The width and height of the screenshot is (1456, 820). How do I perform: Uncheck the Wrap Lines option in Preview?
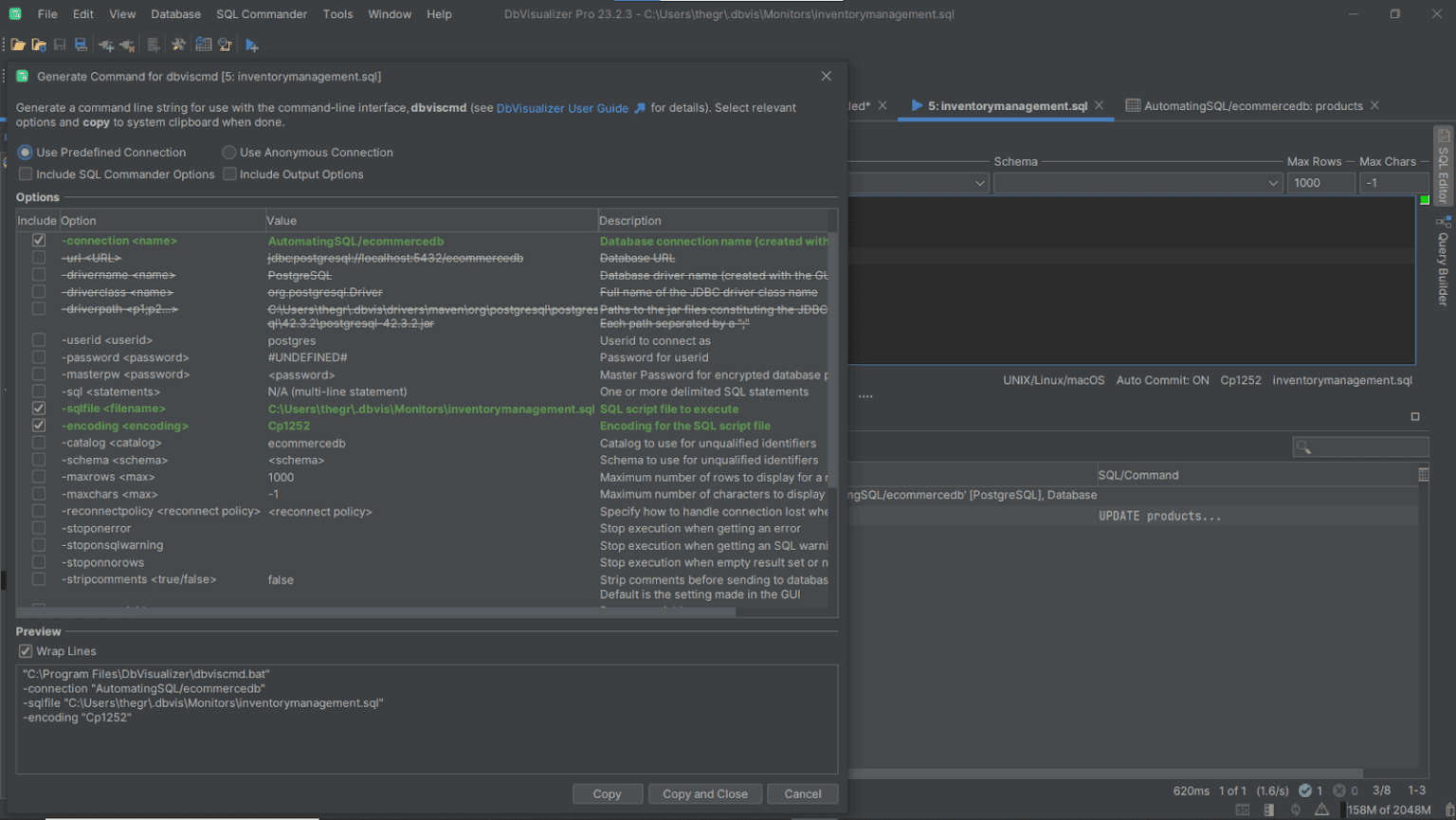tap(25, 650)
